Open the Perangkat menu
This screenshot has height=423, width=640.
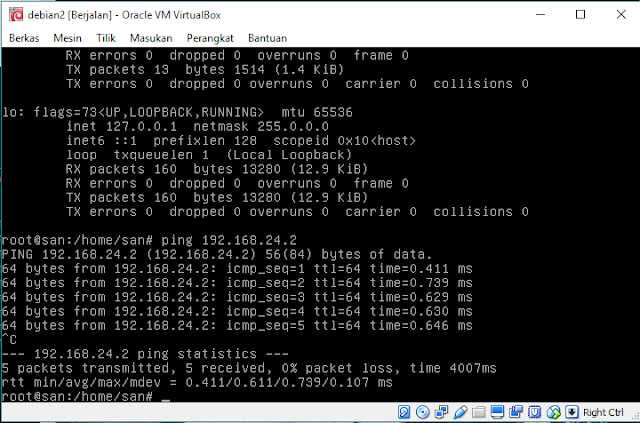210,38
